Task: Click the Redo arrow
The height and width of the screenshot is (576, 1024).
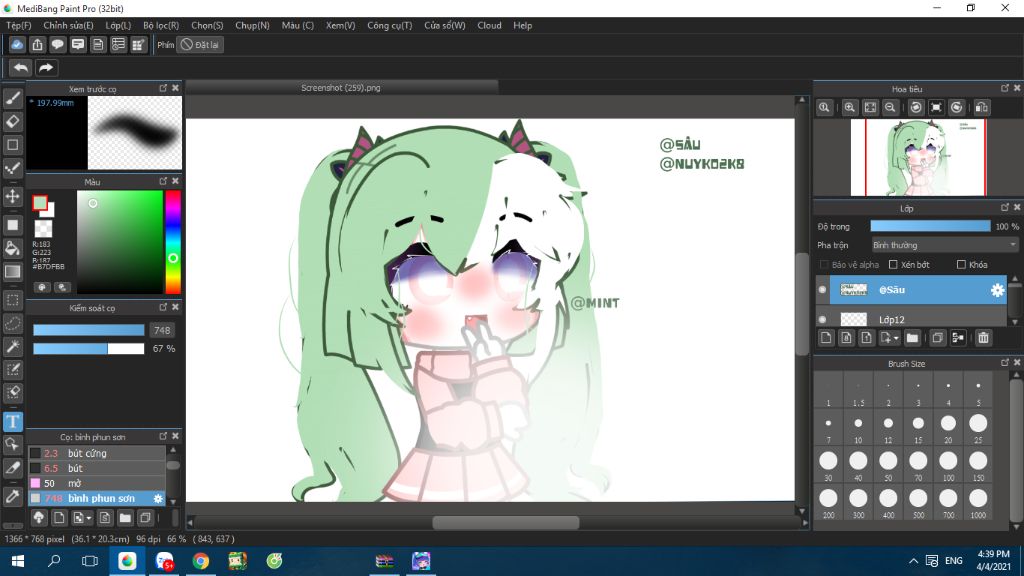Action: tap(46, 67)
